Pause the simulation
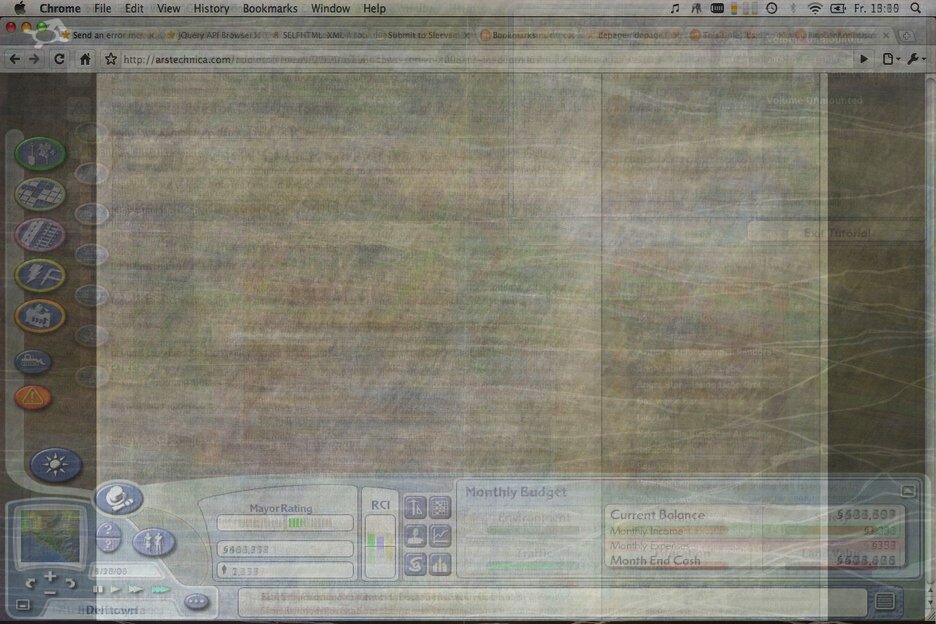This screenshot has width=936, height=624. click(98, 590)
